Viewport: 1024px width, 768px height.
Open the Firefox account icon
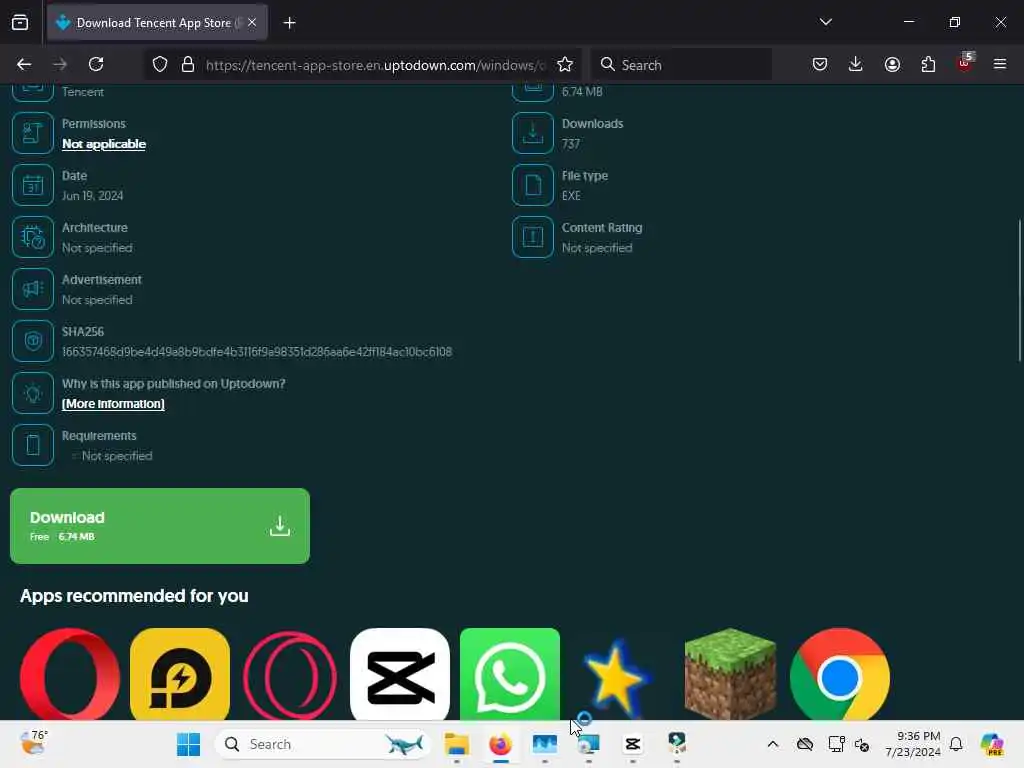[x=892, y=64]
